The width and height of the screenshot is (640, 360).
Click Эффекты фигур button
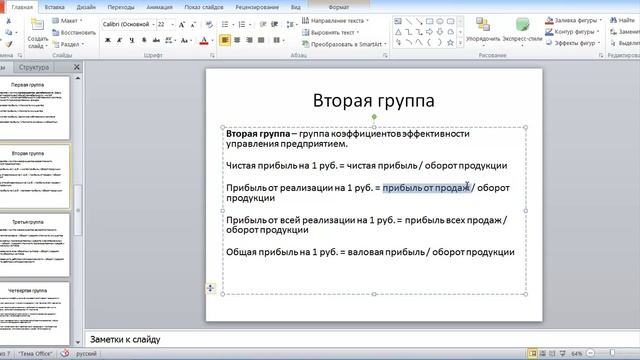573,43
